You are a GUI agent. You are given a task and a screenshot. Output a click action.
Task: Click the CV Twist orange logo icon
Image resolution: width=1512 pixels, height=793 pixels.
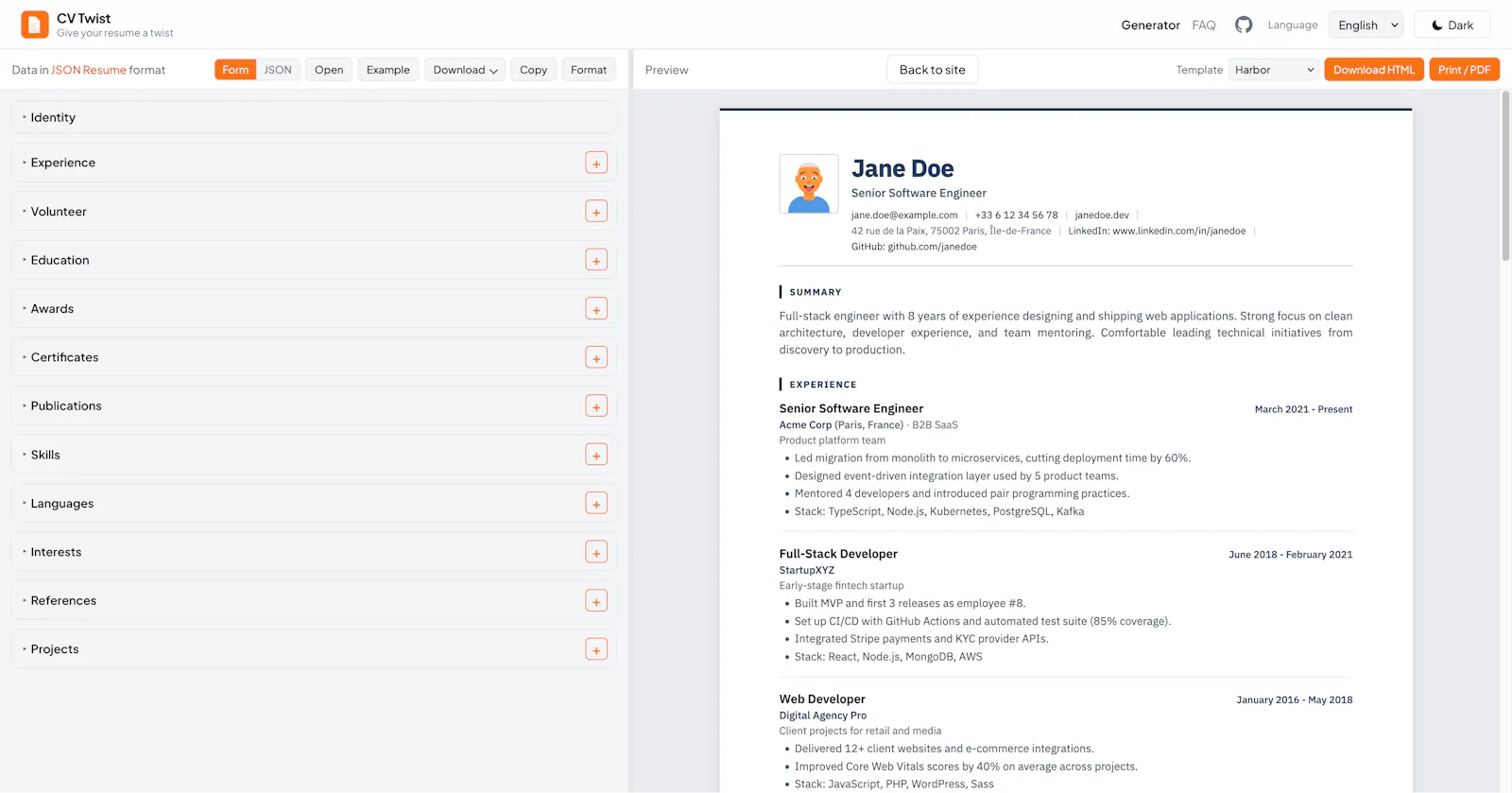(35, 25)
